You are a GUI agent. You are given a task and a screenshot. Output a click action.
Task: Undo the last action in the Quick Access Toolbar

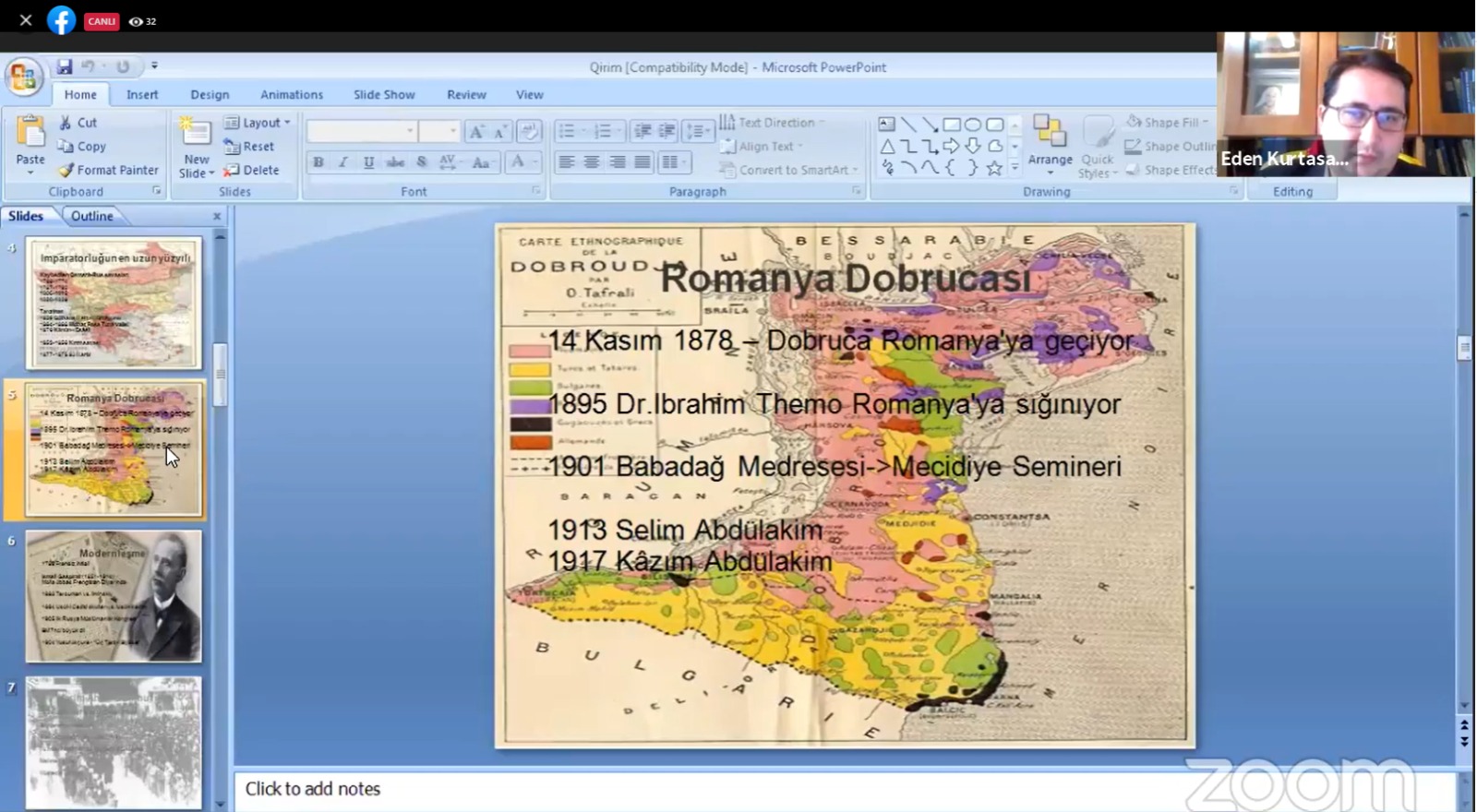pyautogui.click(x=89, y=66)
